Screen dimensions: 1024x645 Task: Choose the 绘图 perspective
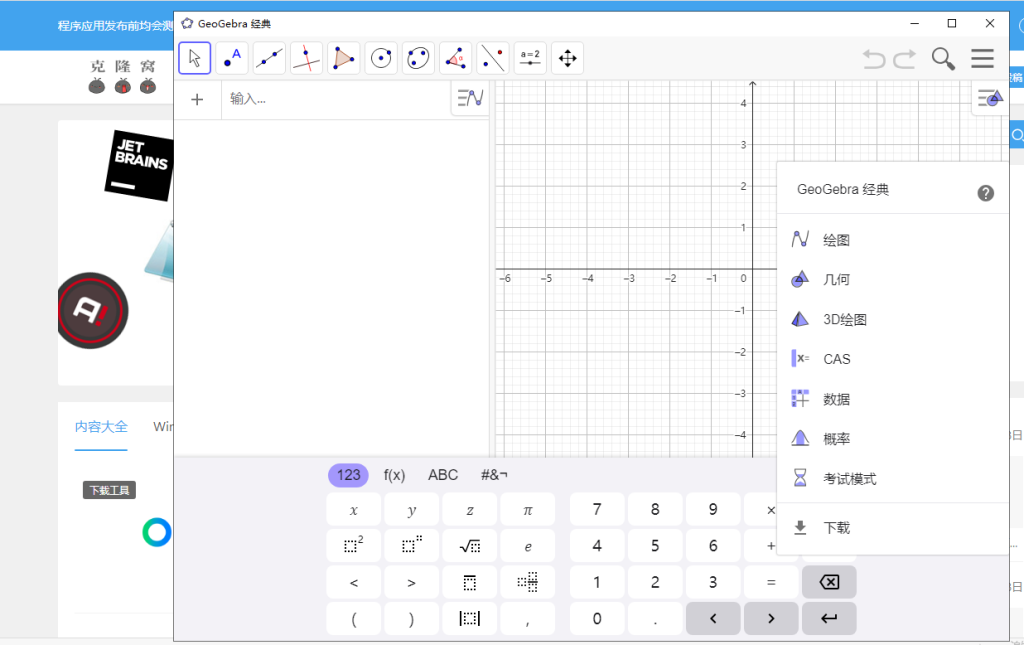[x=893, y=240]
